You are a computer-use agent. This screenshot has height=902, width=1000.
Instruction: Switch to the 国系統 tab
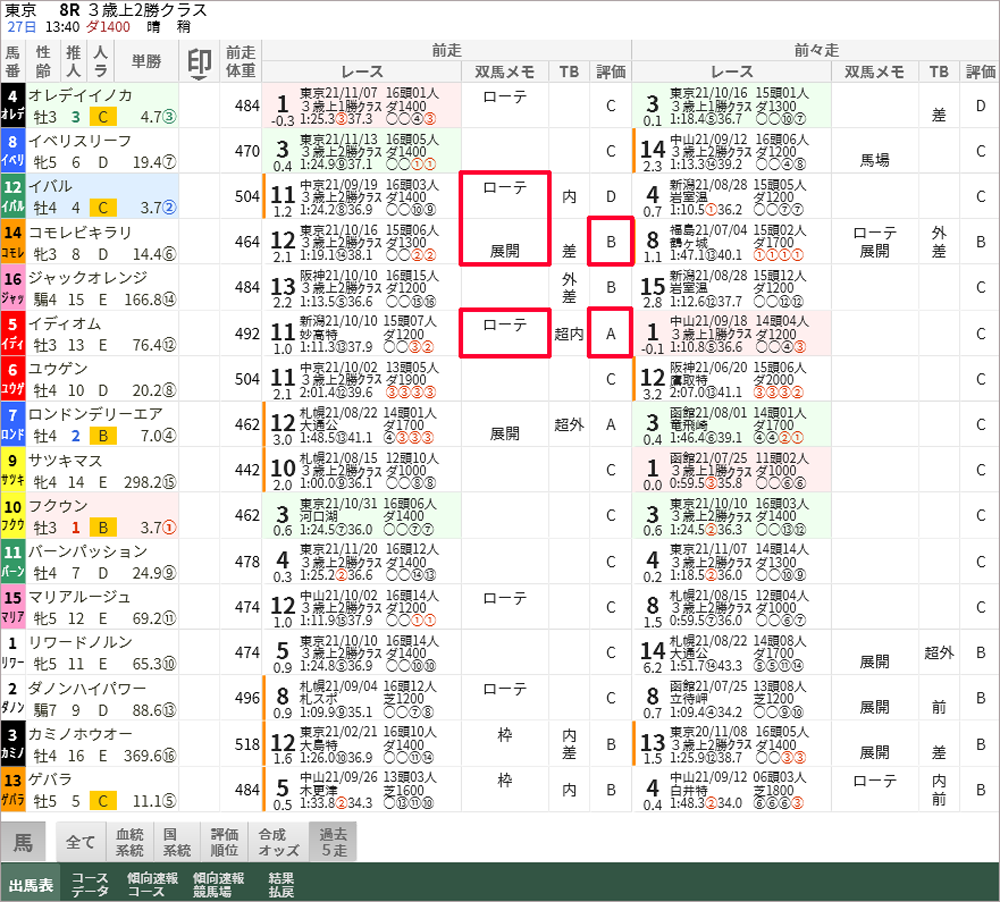tap(177, 843)
